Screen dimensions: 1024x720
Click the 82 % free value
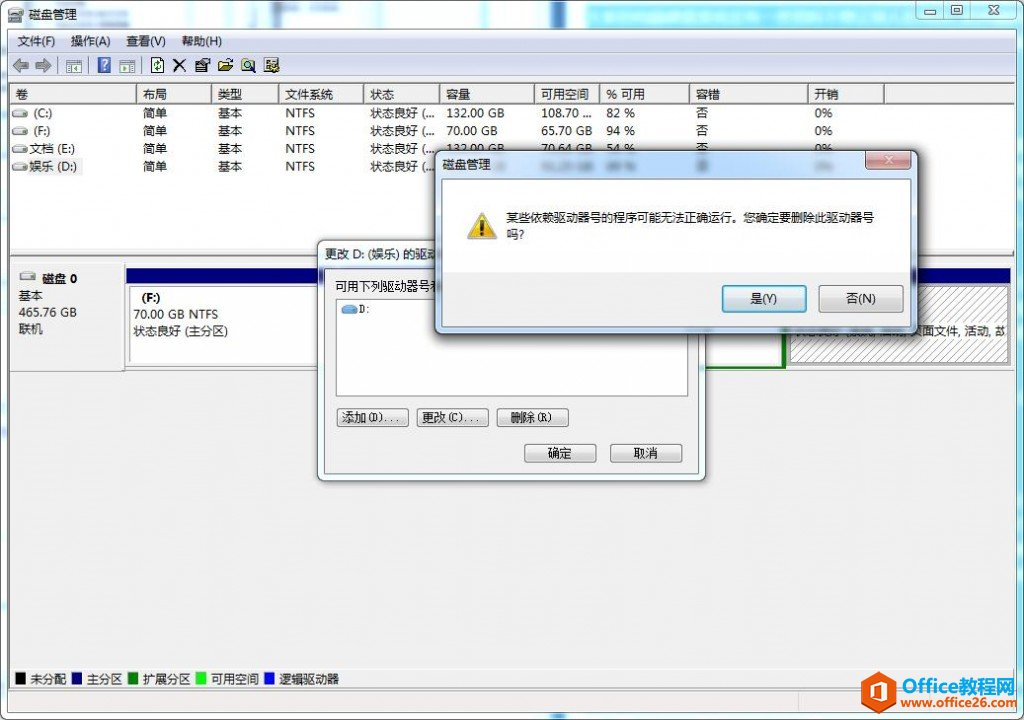pyautogui.click(x=620, y=113)
